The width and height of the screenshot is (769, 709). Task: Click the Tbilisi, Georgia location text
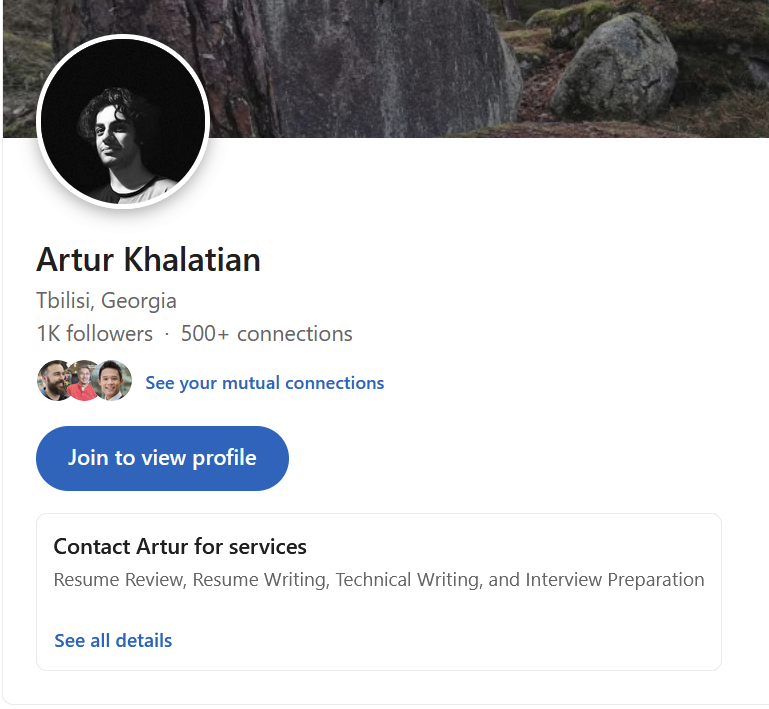pyautogui.click(x=106, y=300)
